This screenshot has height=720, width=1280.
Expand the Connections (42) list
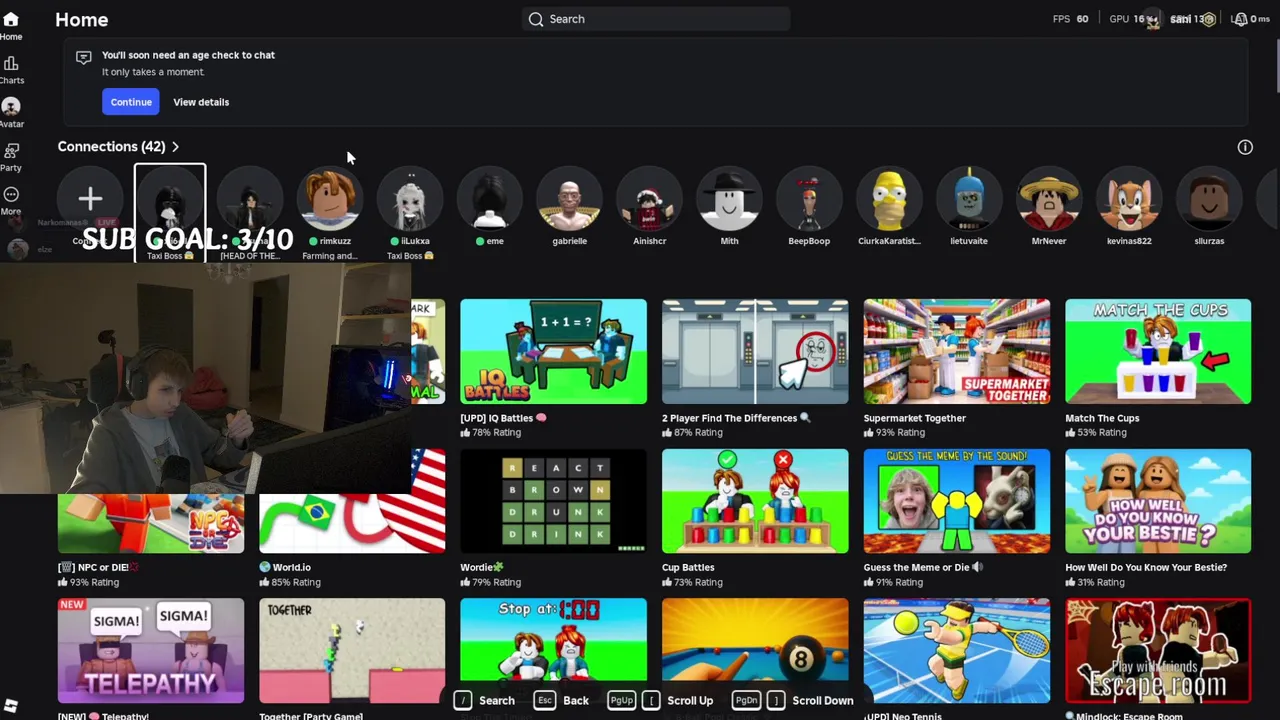pos(118,147)
